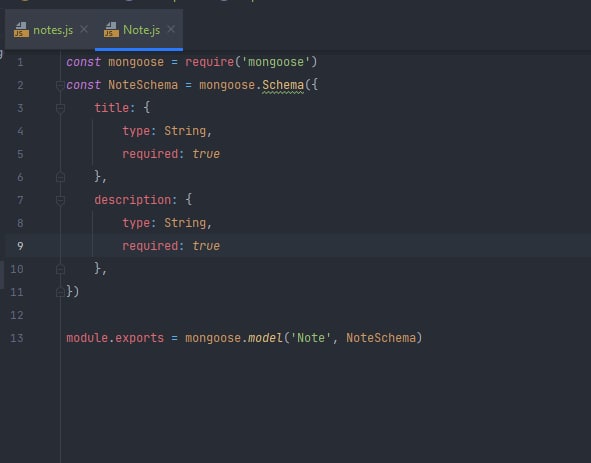The width and height of the screenshot is (591, 463).
Task: Click the required key on line 5
Action: (x=150, y=154)
